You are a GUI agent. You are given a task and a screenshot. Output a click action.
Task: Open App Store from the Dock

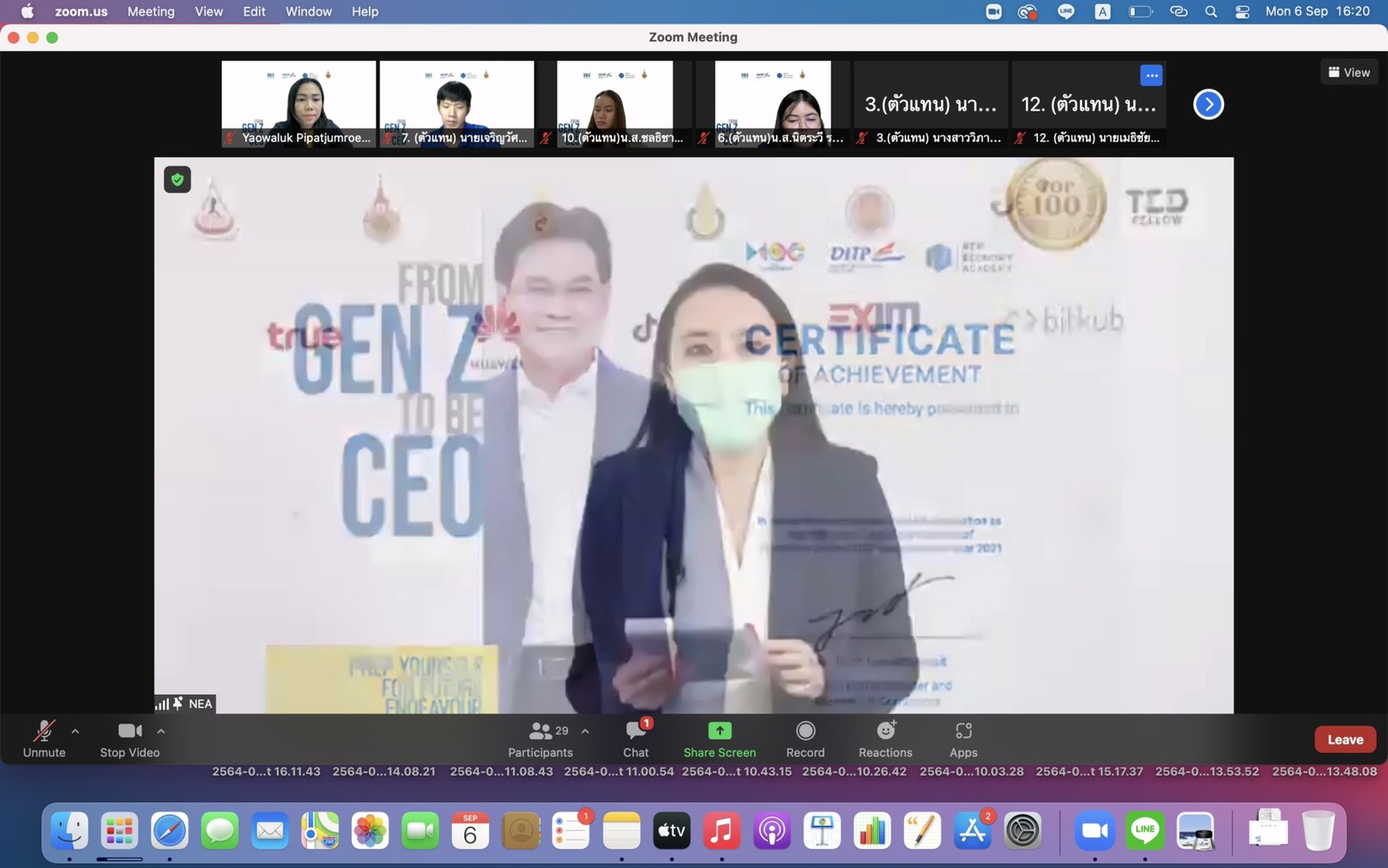pyautogui.click(x=973, y=830)
